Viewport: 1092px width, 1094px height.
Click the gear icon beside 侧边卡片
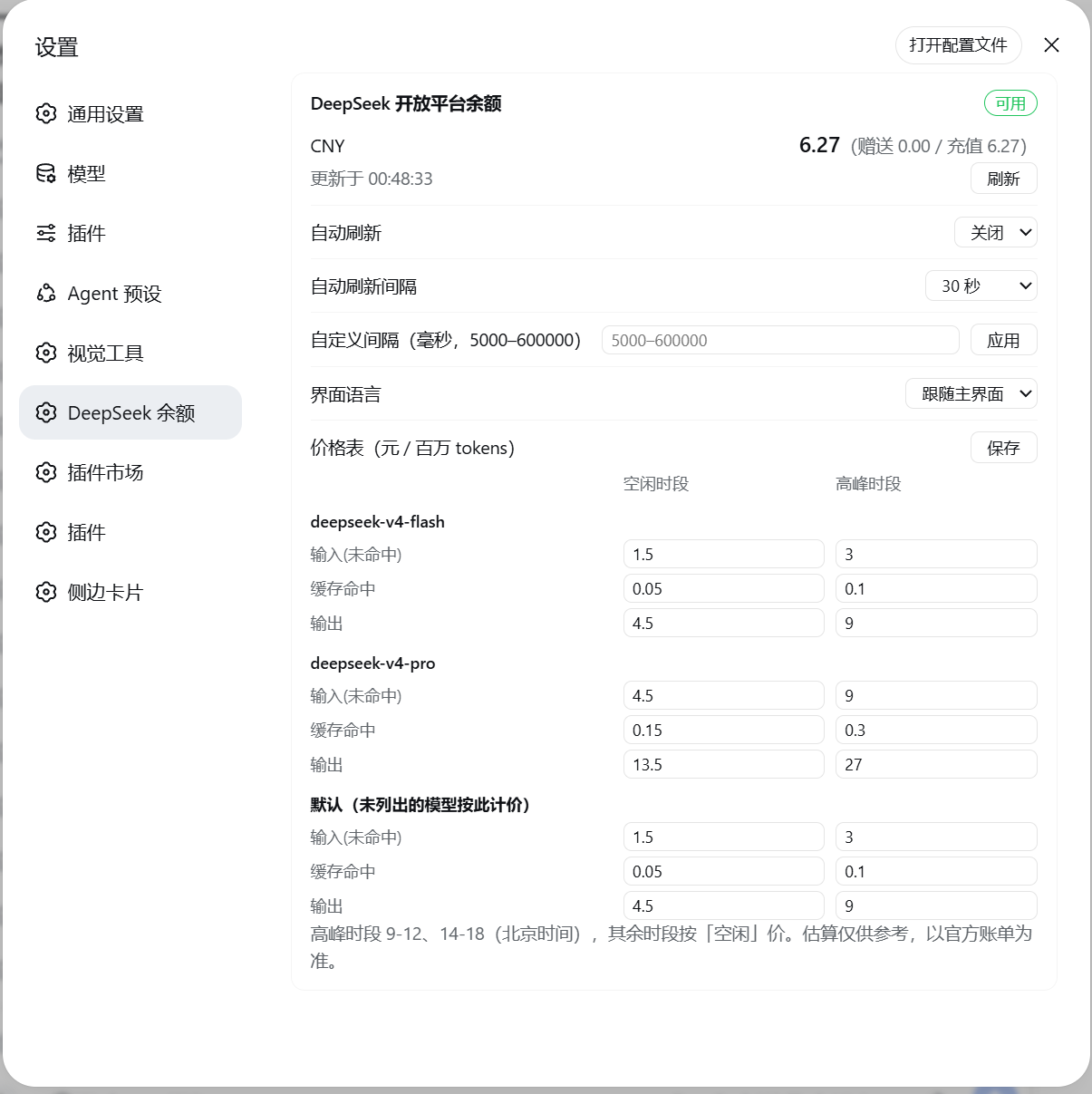point(46,592)
